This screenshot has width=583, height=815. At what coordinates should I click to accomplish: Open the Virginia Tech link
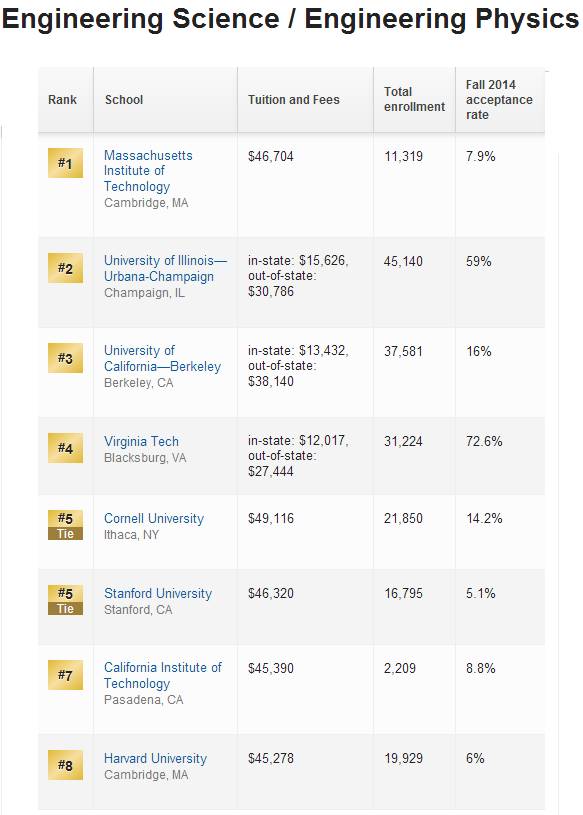click(141, 441)
